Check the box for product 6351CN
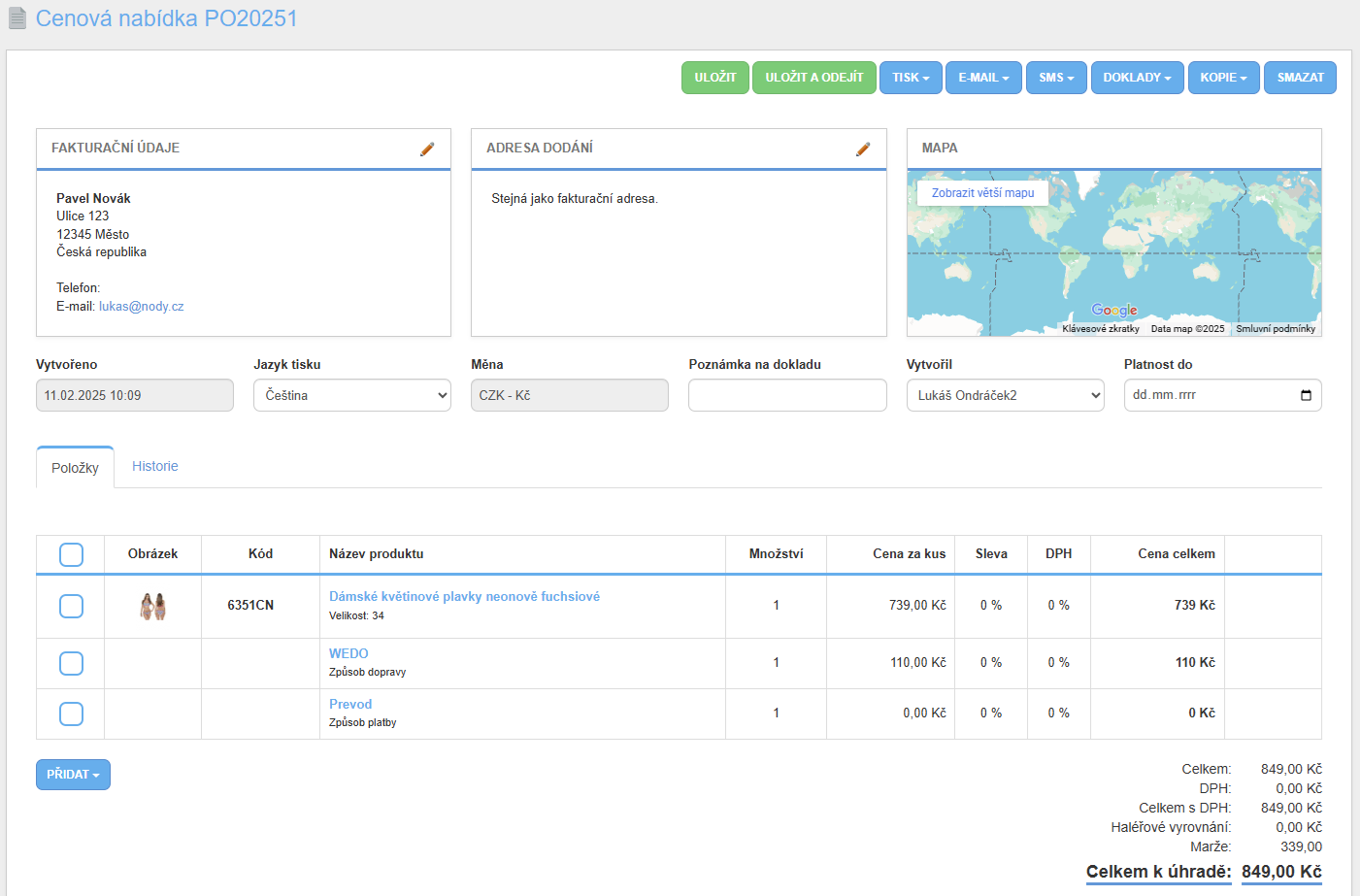Screen dimensions: 1360x896 (x=71, y=606)
